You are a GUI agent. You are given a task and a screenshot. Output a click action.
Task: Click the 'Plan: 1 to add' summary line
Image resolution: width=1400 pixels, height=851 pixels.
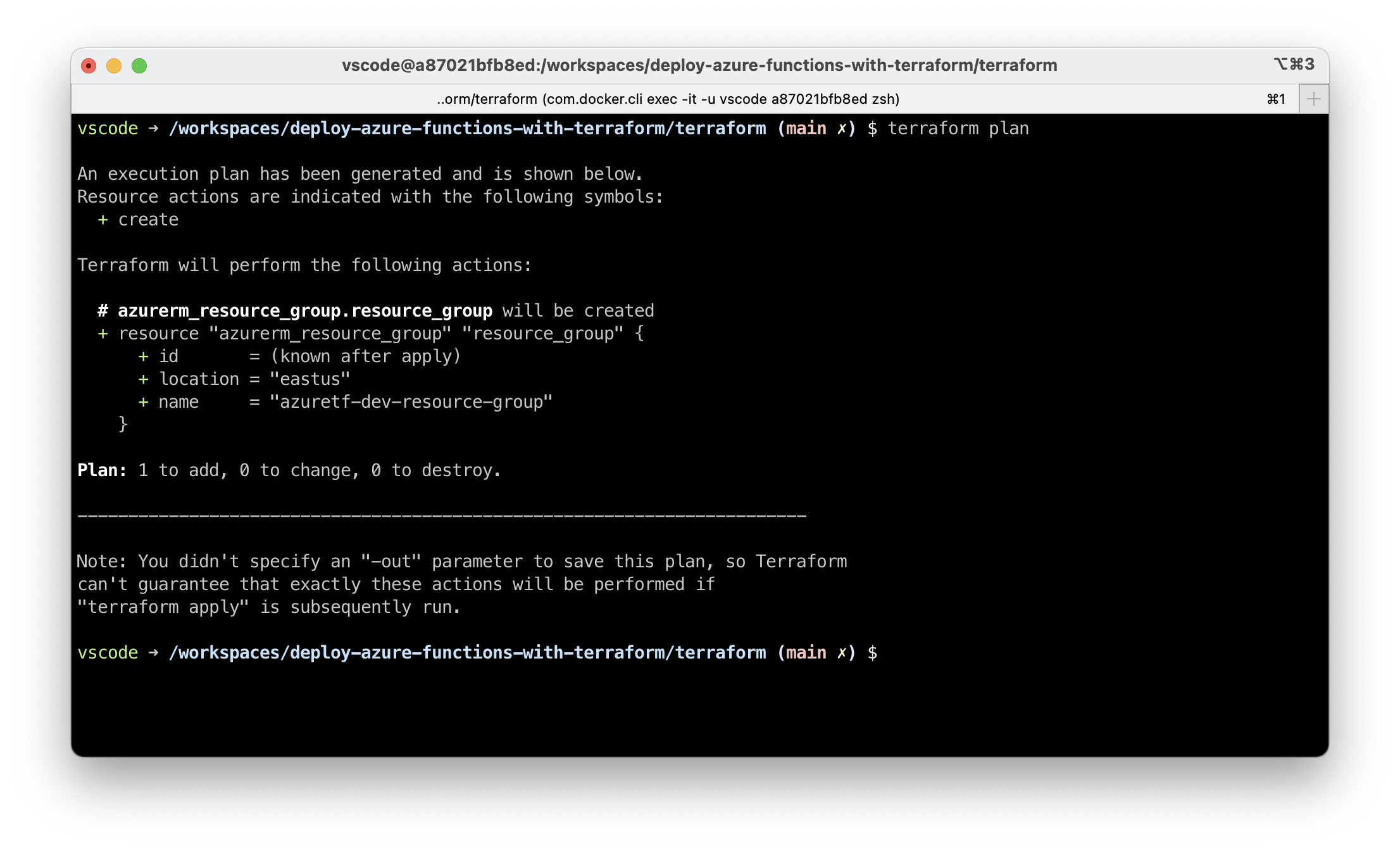tap(289, 470)
